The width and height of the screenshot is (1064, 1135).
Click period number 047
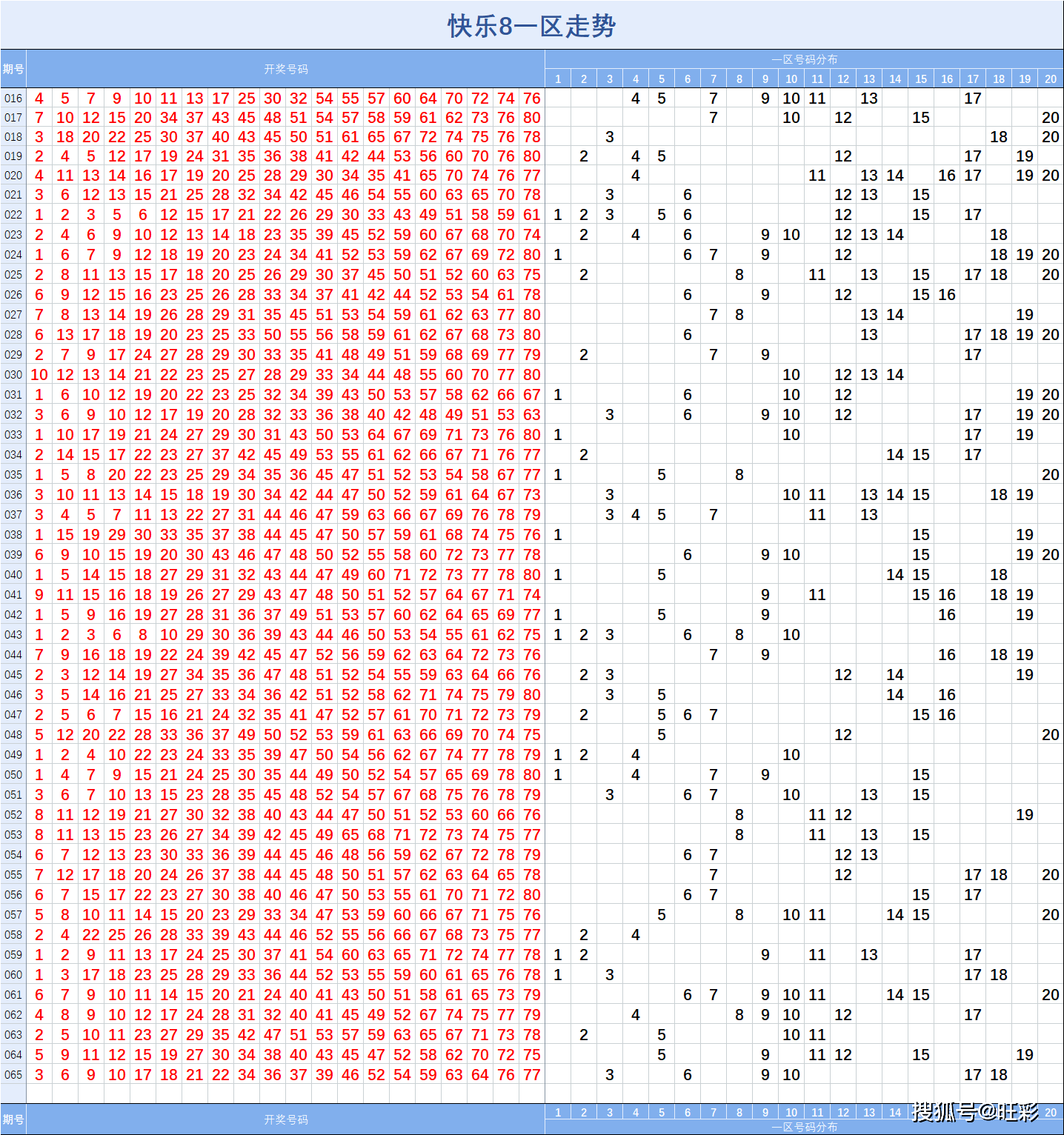point(13,715)
